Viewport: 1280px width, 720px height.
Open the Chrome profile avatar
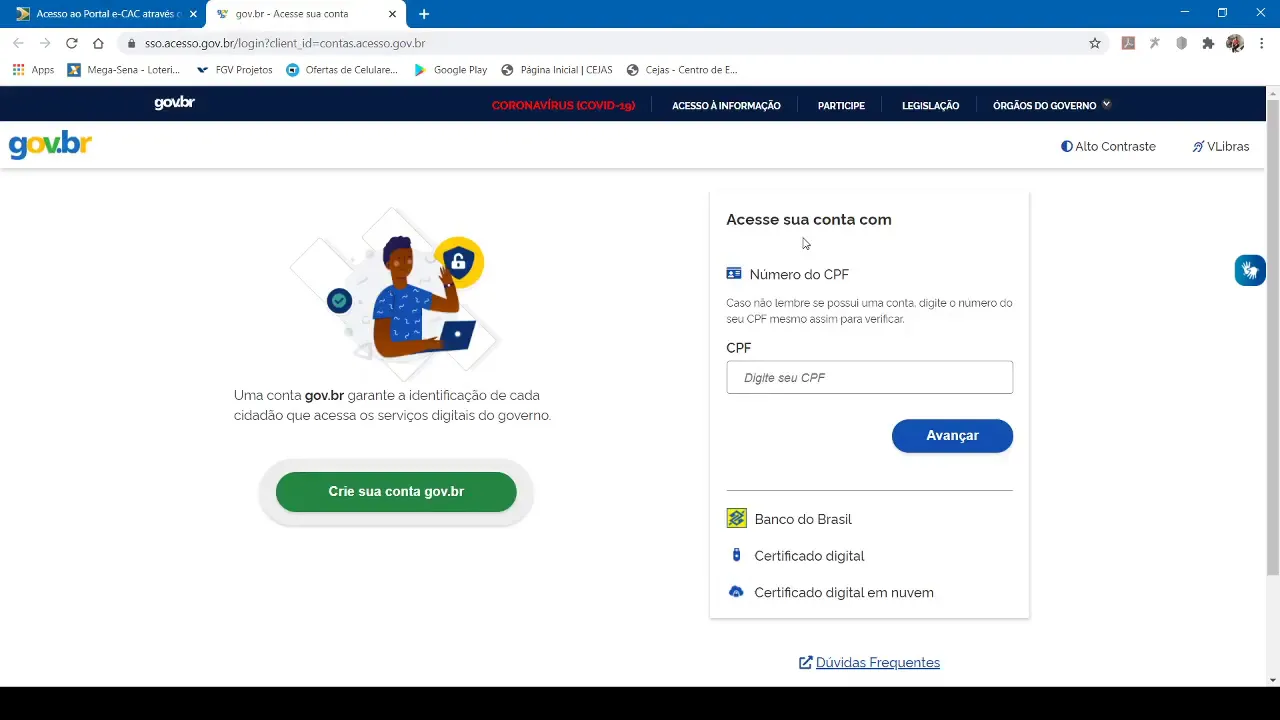click(x=1235, y=43)
